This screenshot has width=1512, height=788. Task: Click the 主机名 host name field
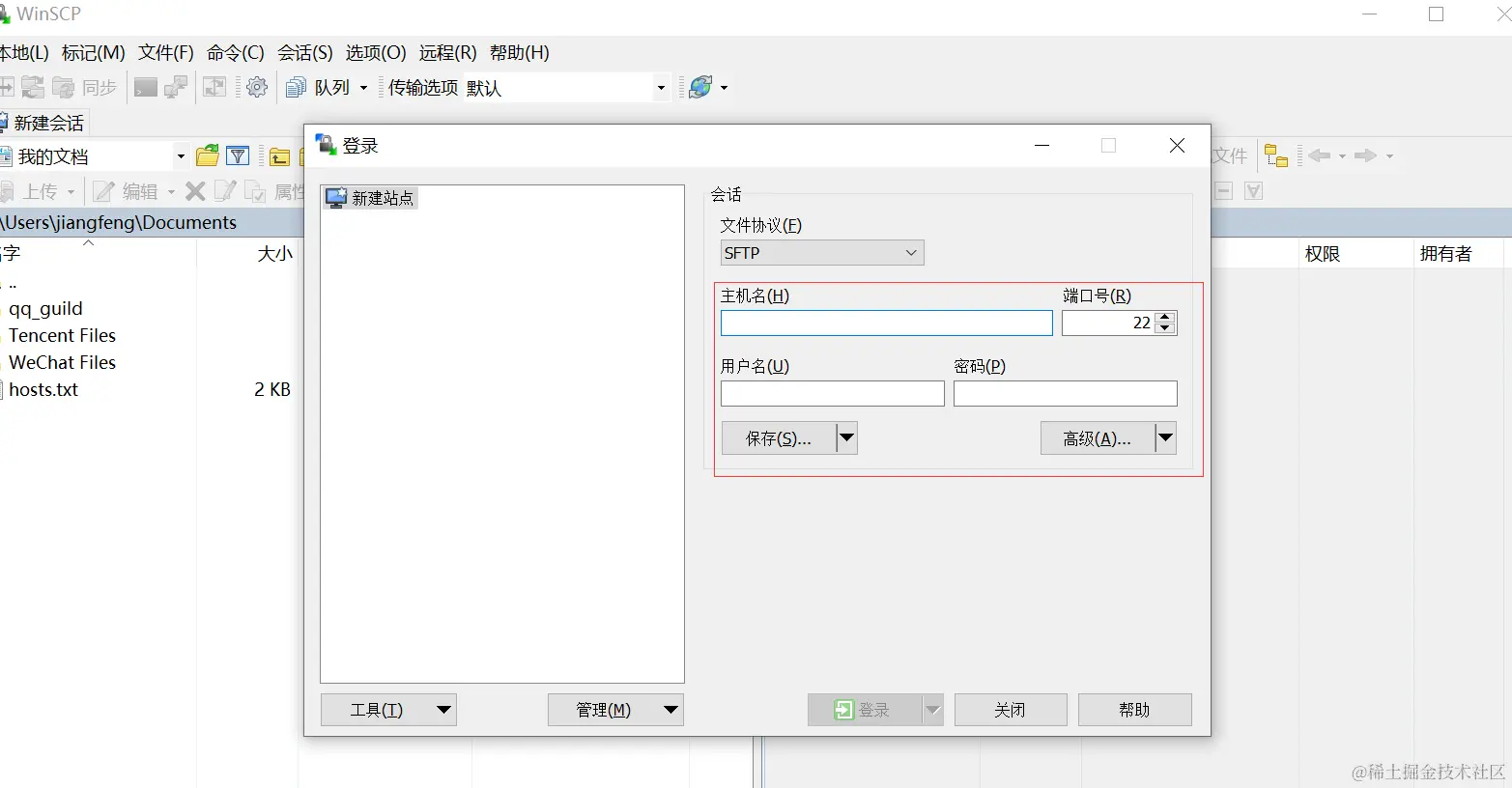coord(887,323)
